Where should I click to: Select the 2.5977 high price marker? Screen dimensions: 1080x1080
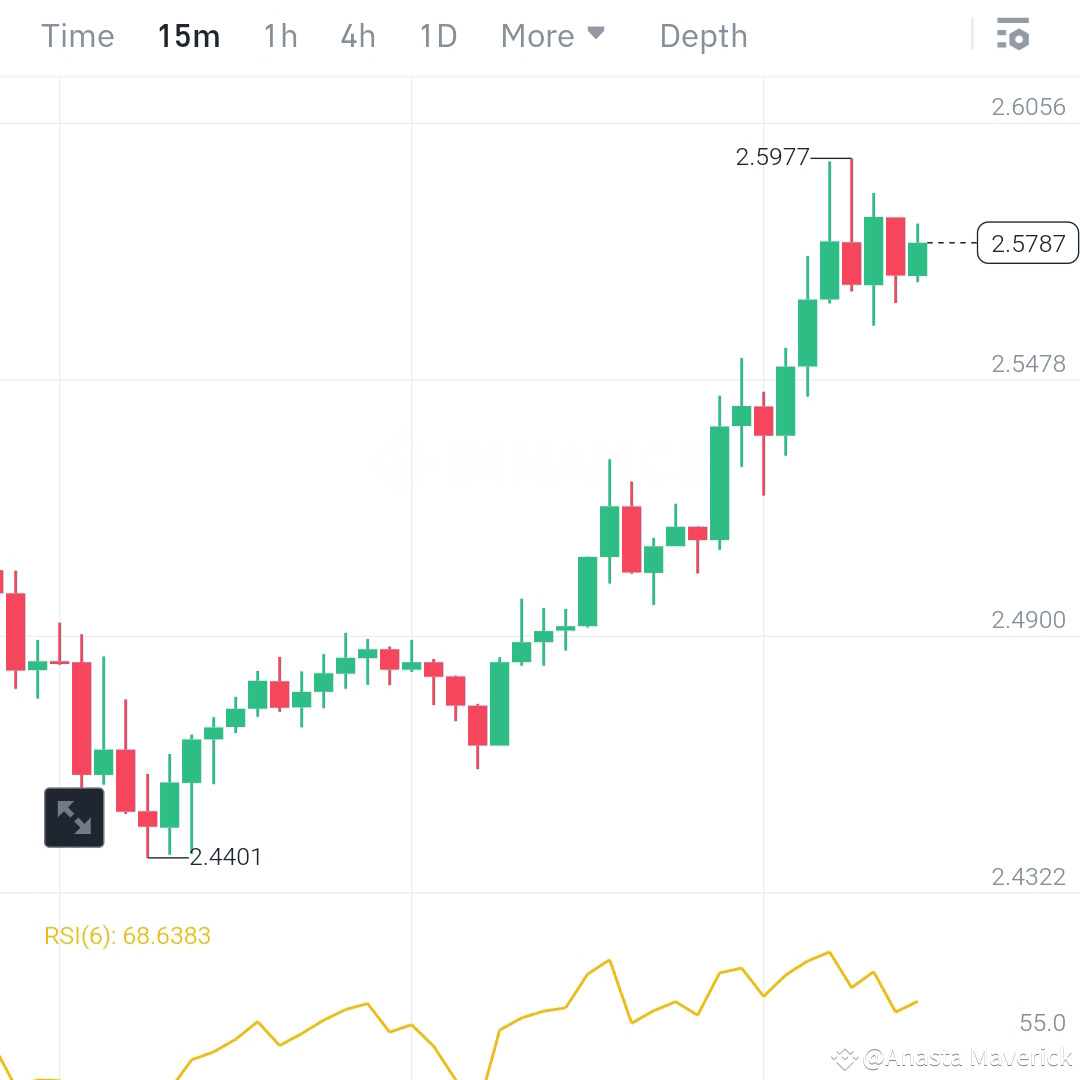773,156
